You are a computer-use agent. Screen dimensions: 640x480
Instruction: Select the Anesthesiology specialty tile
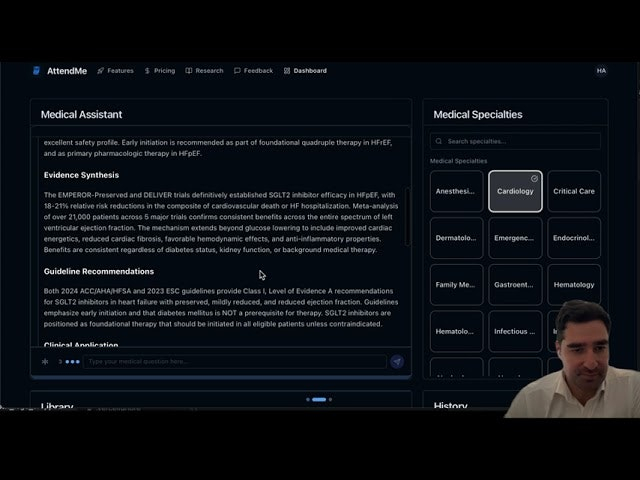(456, 191)
